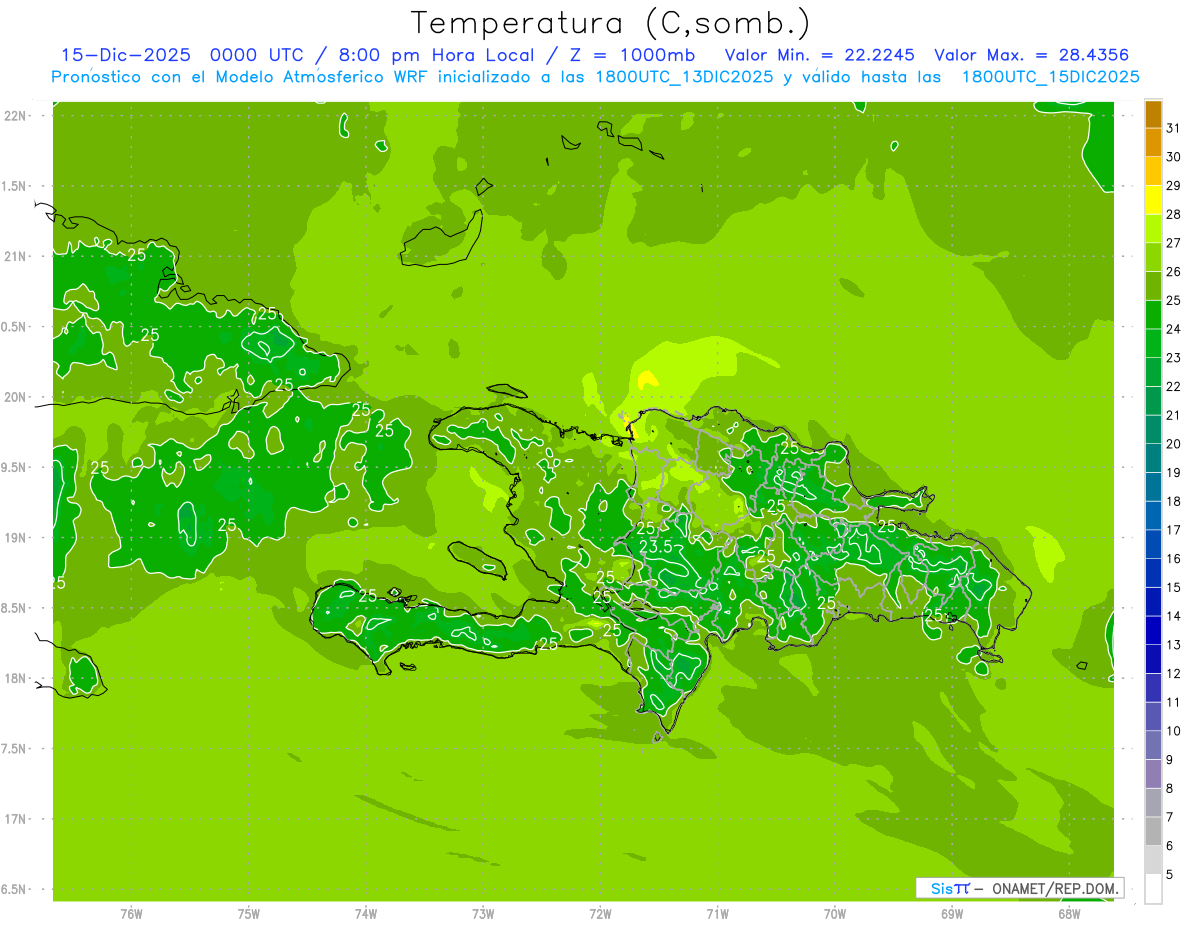The image size is (1200, 927).
Task: Click the "31" value on the color scale
Action: [1173, 128]
